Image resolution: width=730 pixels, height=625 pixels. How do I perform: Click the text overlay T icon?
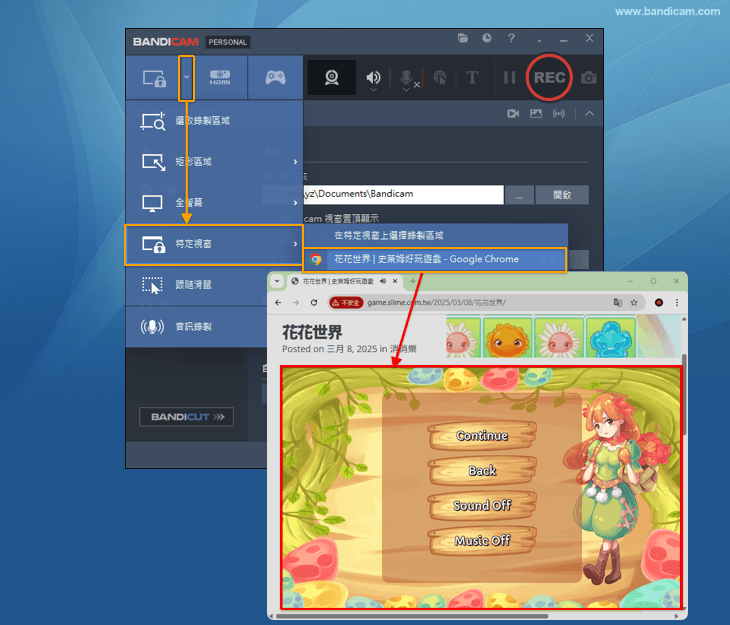[x=473, y=77]
